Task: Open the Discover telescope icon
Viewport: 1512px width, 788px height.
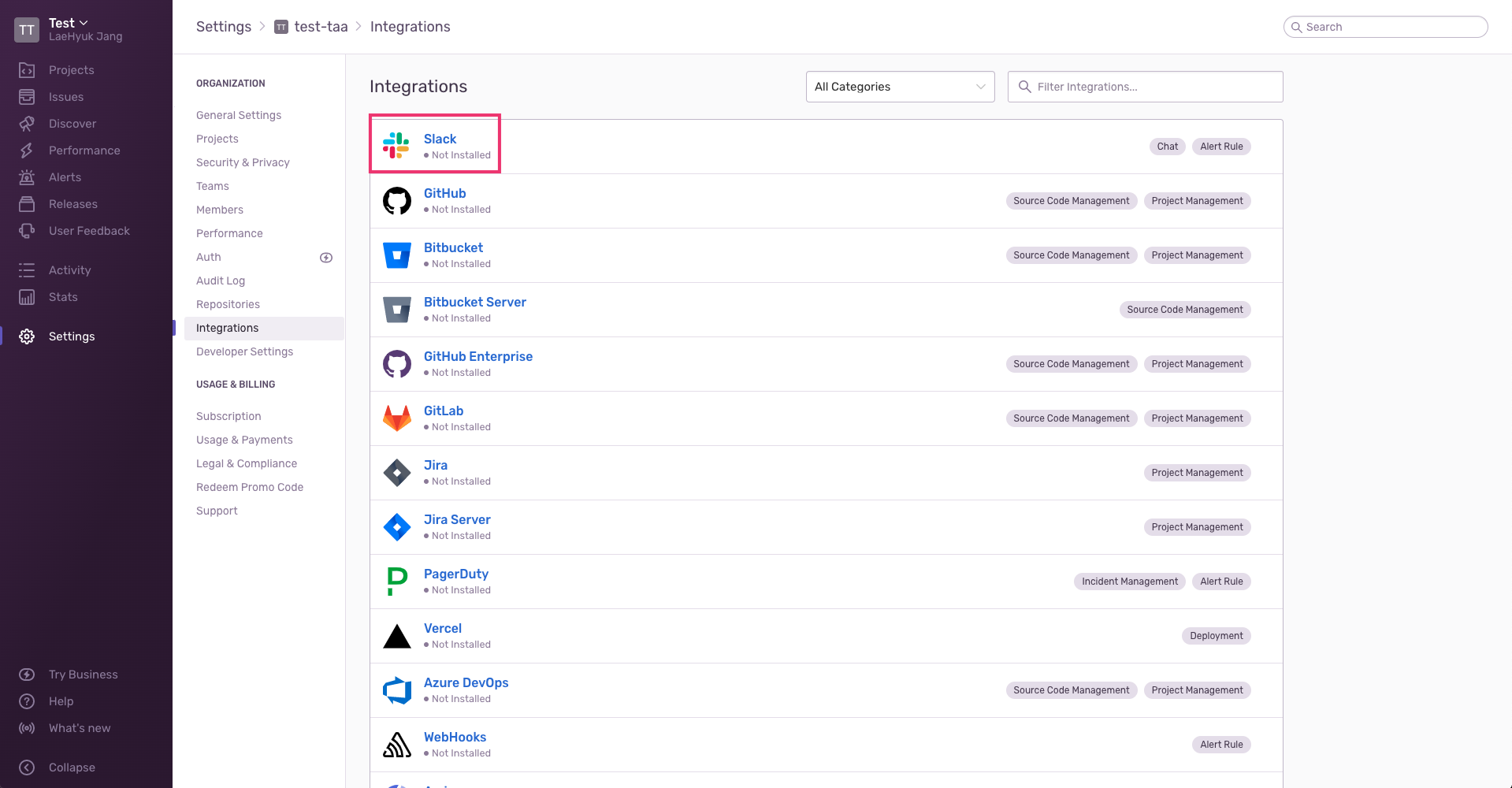Action: tap(27, 124)
